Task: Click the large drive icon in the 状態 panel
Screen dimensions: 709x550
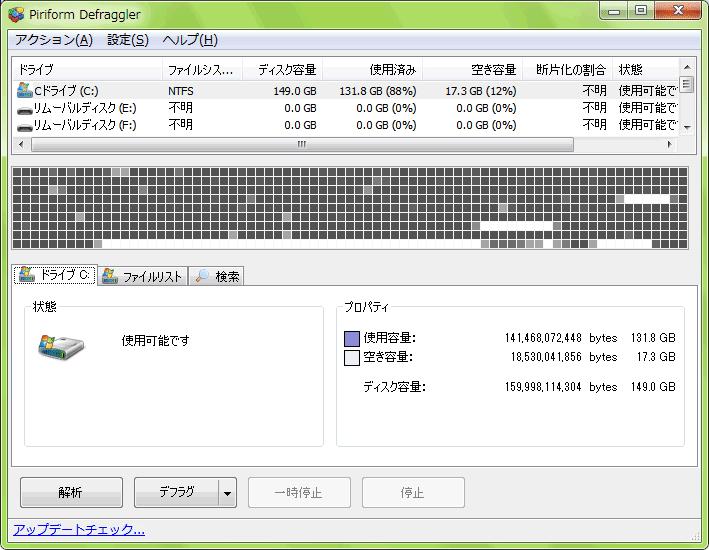Action: 61,347
